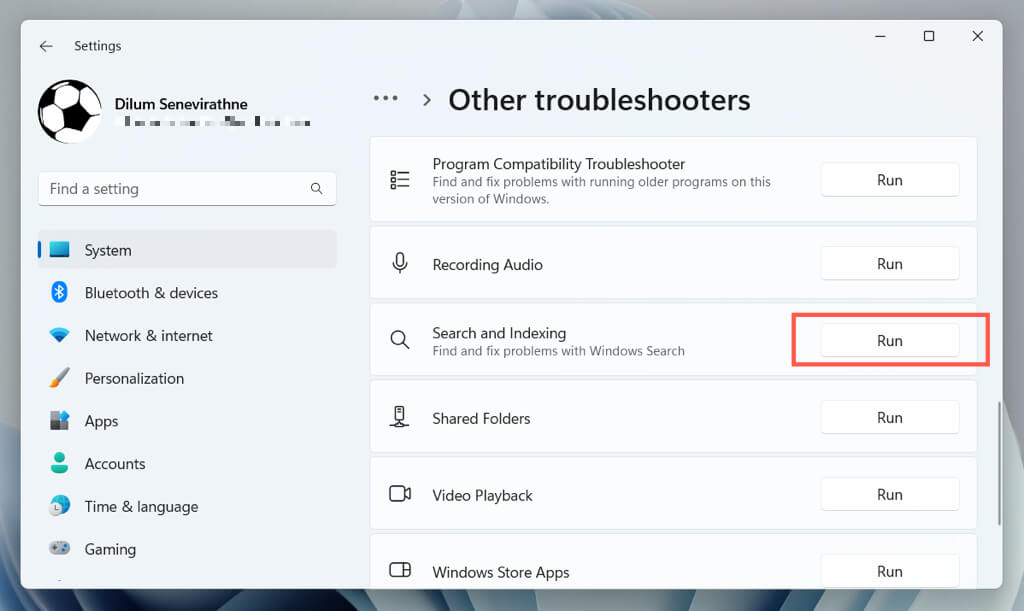
Task: Open the Apps settings category
Action: [187, 421]
